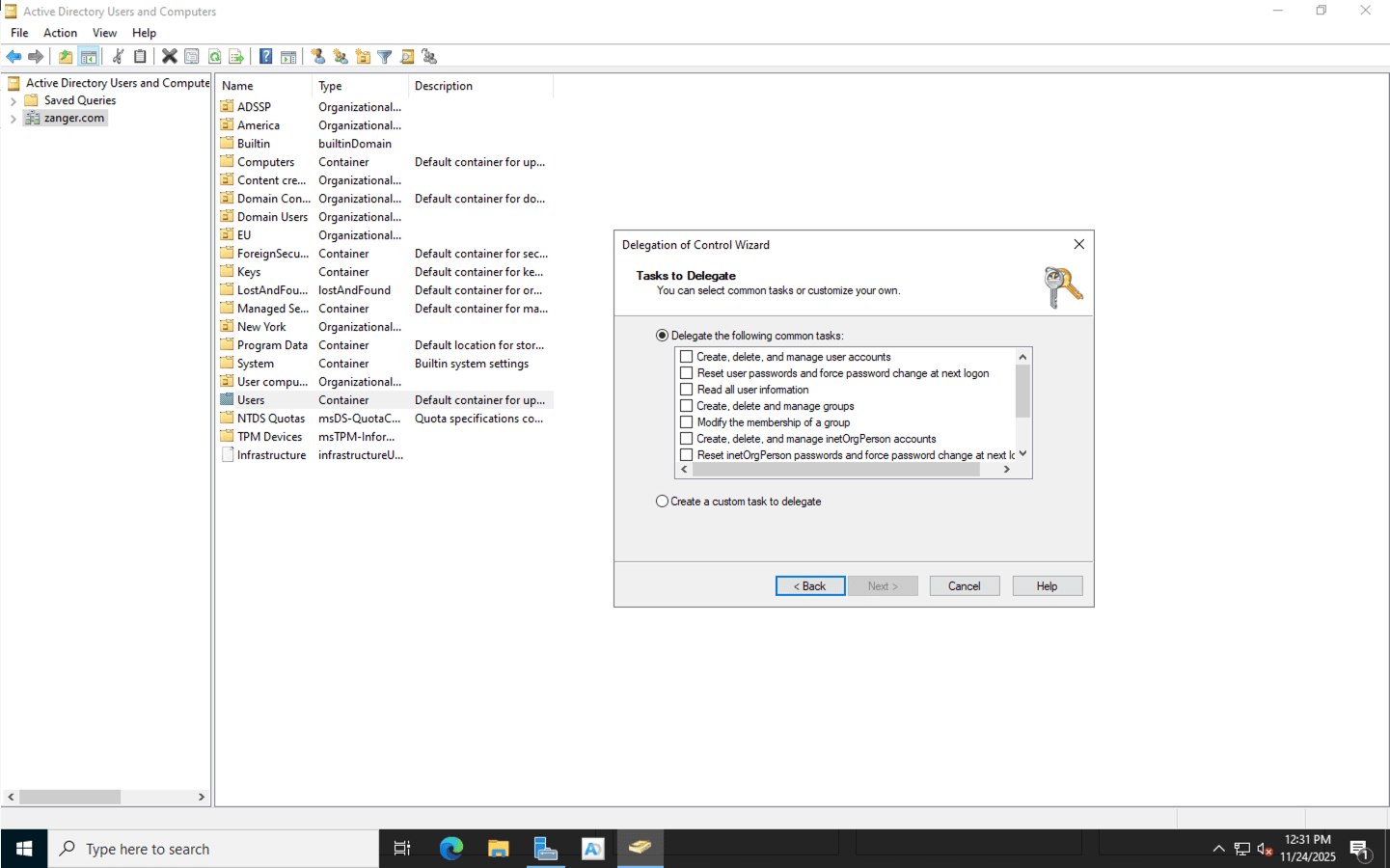
Task: Click the left pane horizontal scrollbar thumb
Action: 69,797
